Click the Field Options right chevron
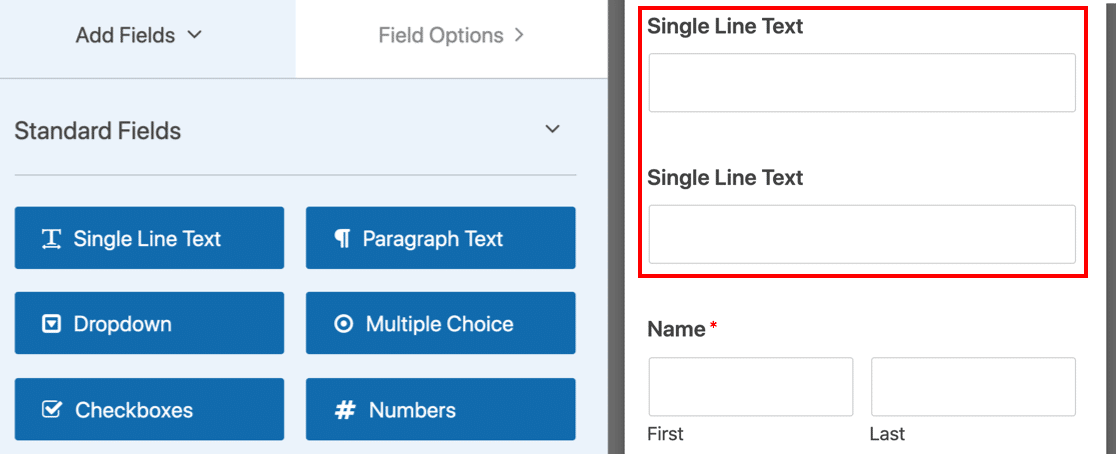Image resolution: width=1116 pixels, height=454 pixels. coord(518,36)
